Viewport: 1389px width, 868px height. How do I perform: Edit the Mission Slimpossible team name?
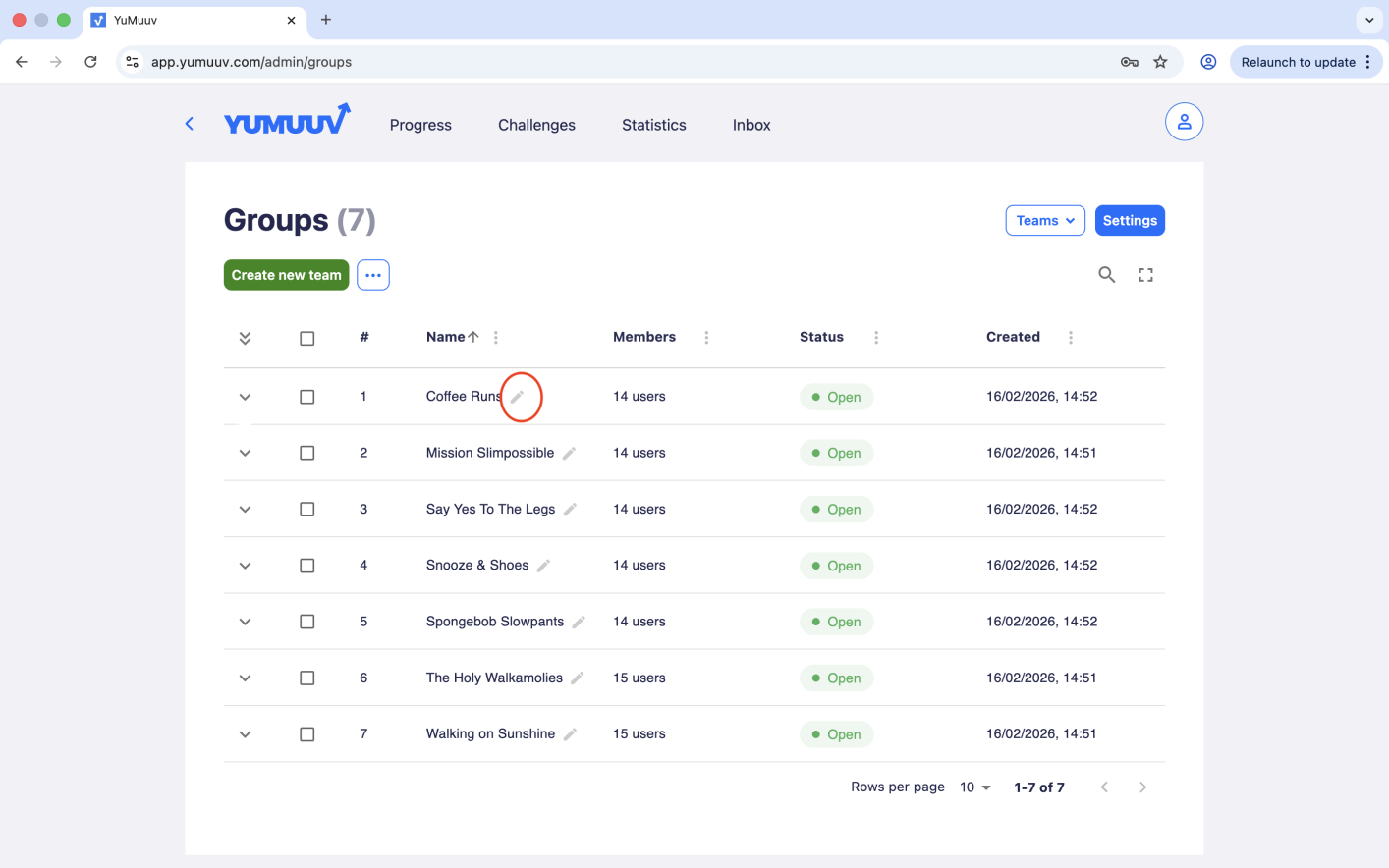coord(569,453)
